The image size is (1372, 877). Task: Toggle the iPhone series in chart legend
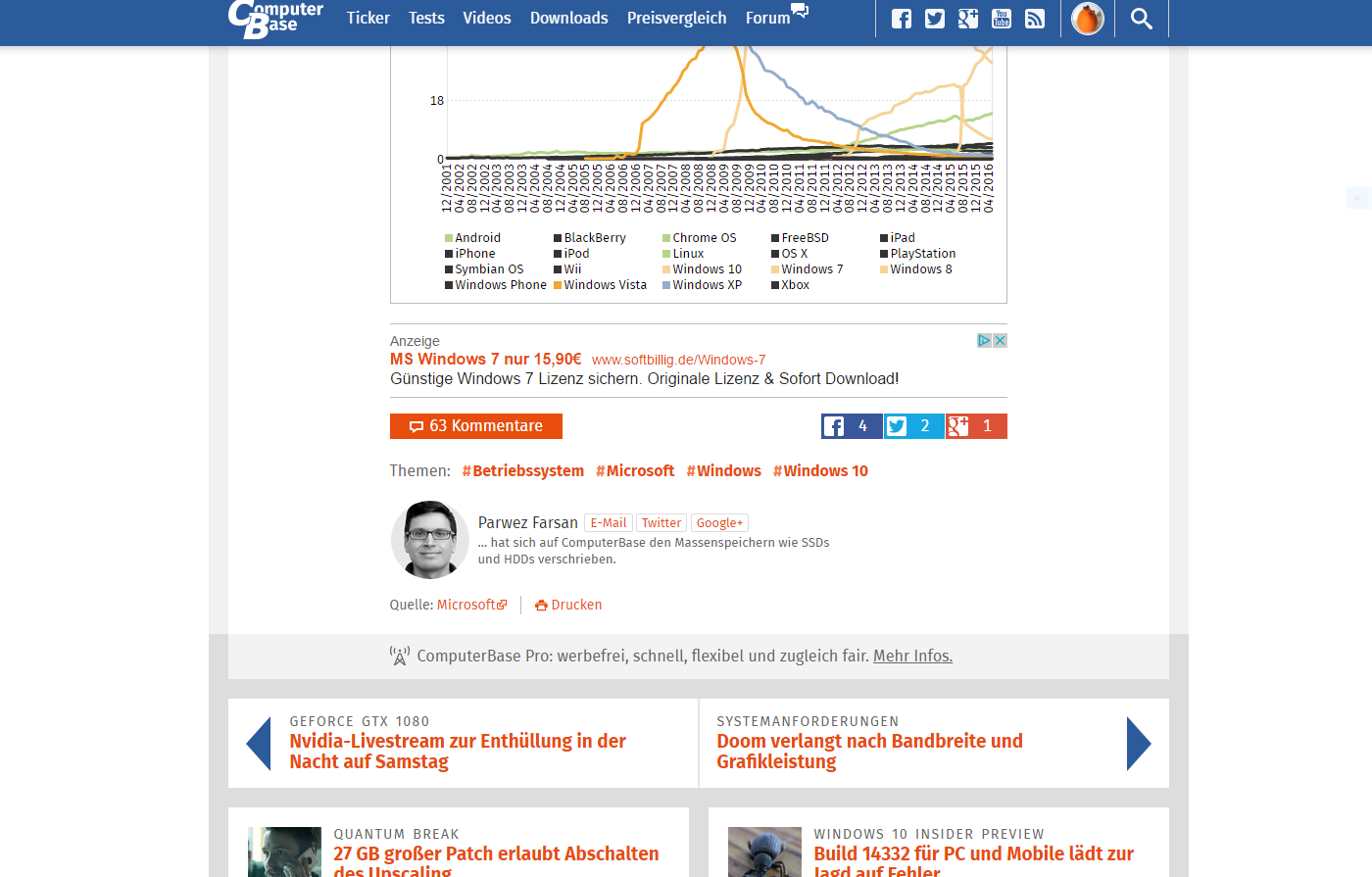[x=470, y=254]
